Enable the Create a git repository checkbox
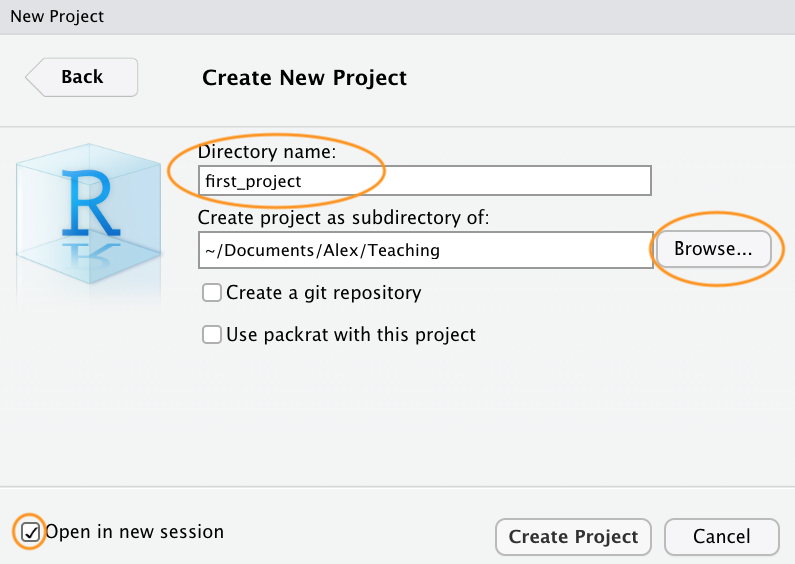The height and width of the screenshot is (564, 795). [x=212, y=293]
